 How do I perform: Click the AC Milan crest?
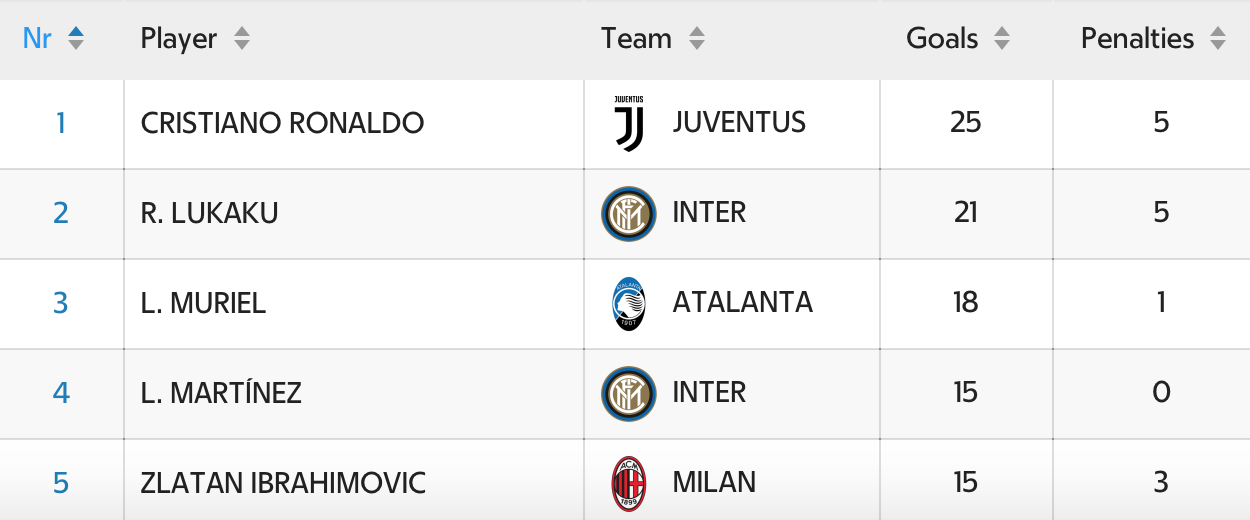pyautogui.click(x=629, y=484)
